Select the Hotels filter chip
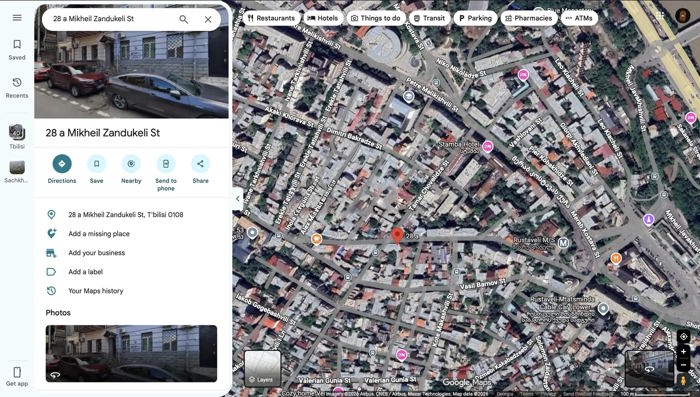 pyautogui.click(x=323, y=18)
